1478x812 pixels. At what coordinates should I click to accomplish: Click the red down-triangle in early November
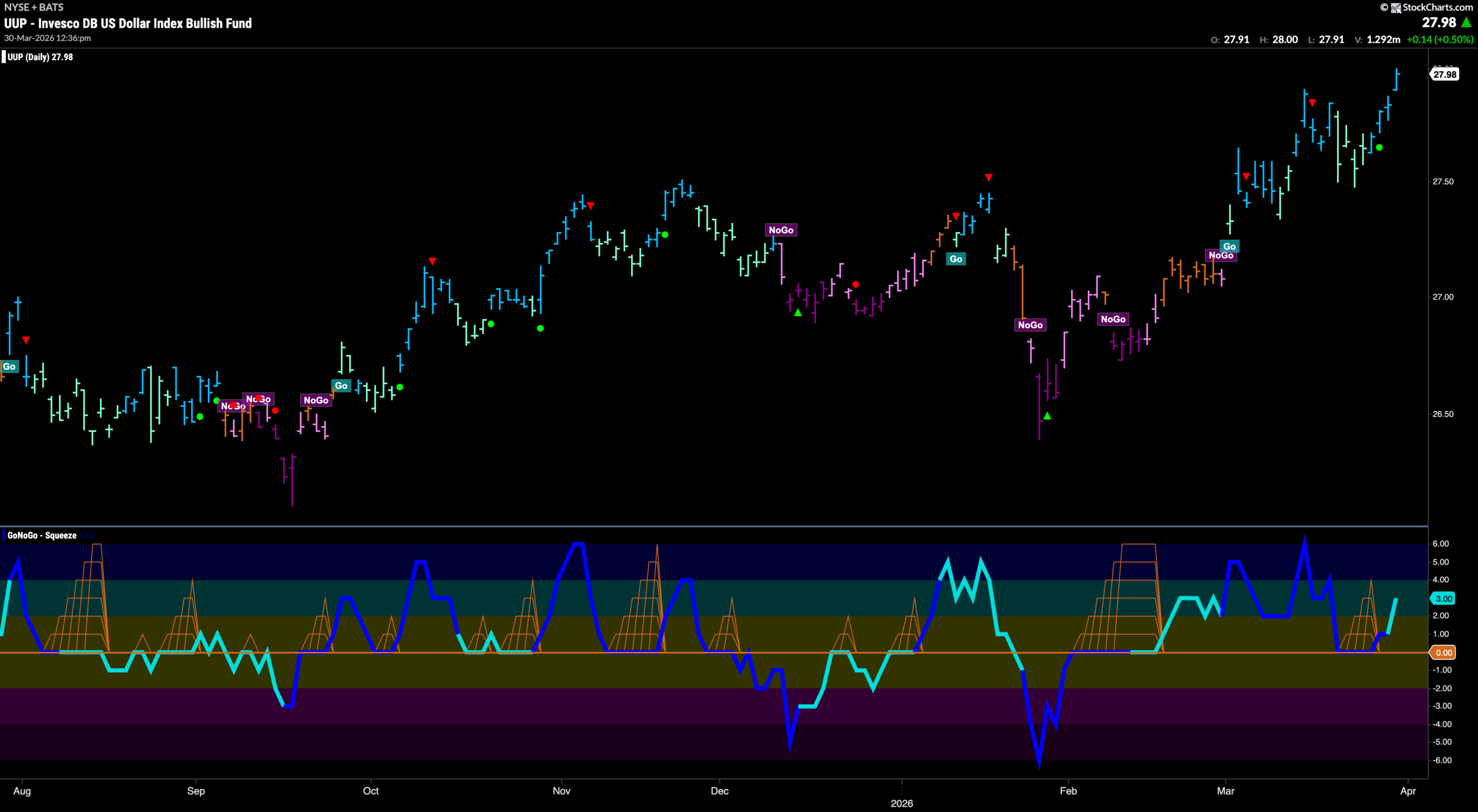pos(590,205)
